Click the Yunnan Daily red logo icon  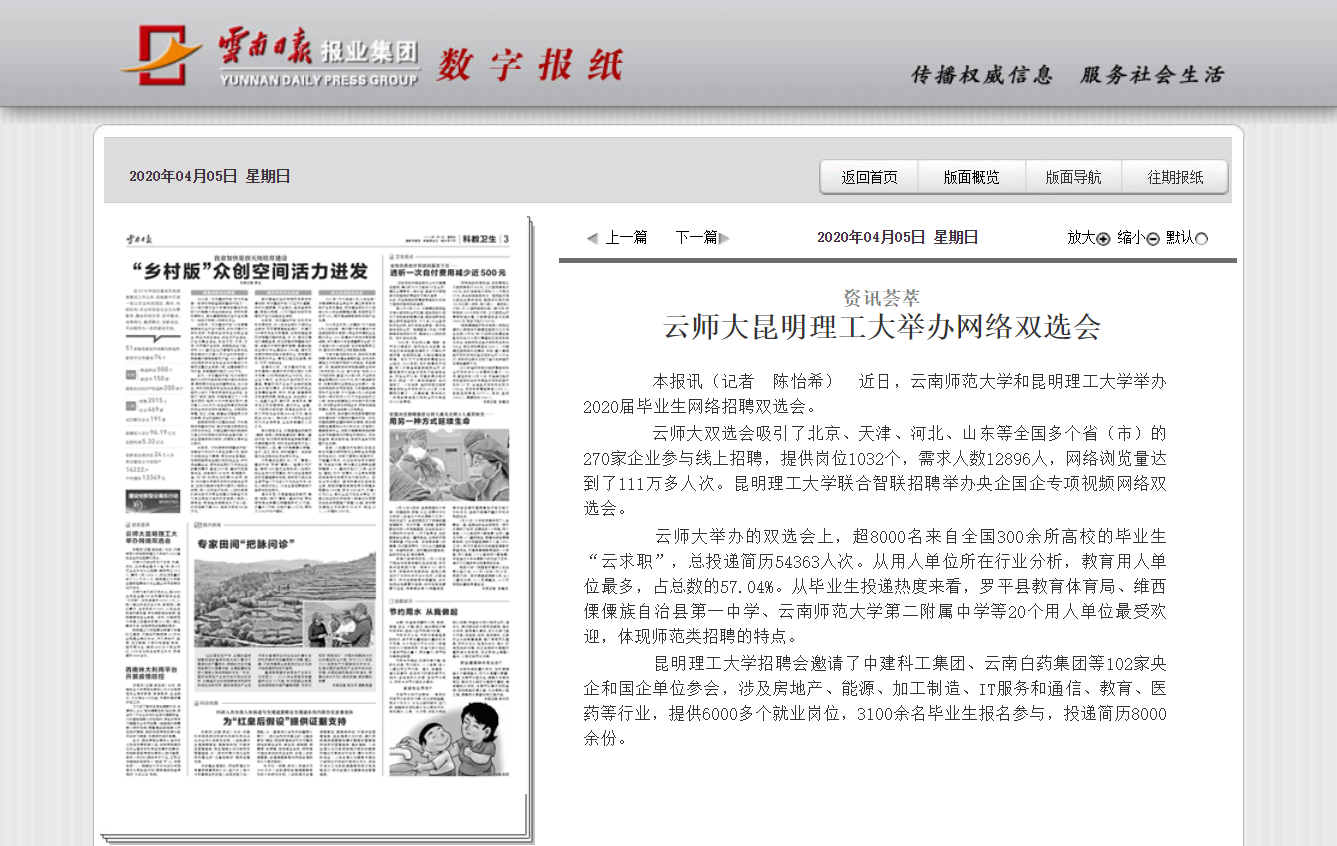coord(160,56)
